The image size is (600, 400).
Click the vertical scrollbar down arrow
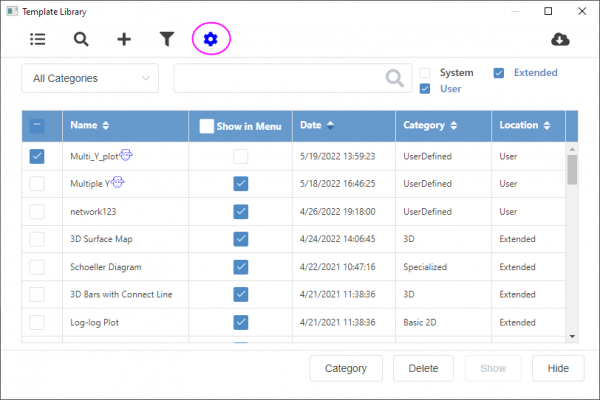point(572,337)
